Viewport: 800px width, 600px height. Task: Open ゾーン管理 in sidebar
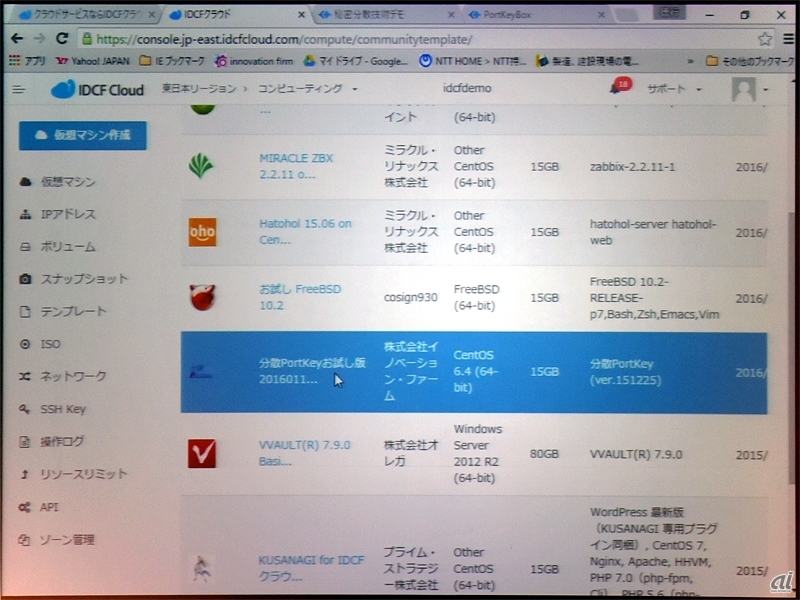[x=68, y=540]
